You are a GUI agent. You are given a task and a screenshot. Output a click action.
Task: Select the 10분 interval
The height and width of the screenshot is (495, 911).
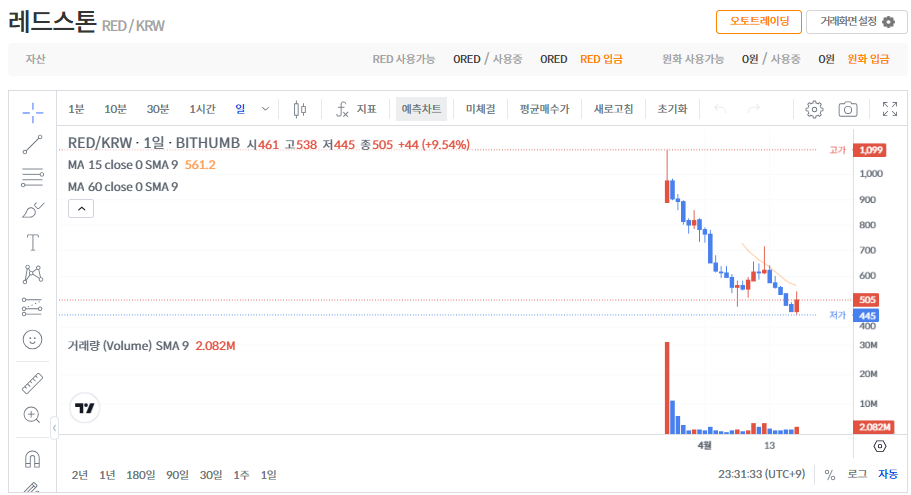[x=115, y=109]
